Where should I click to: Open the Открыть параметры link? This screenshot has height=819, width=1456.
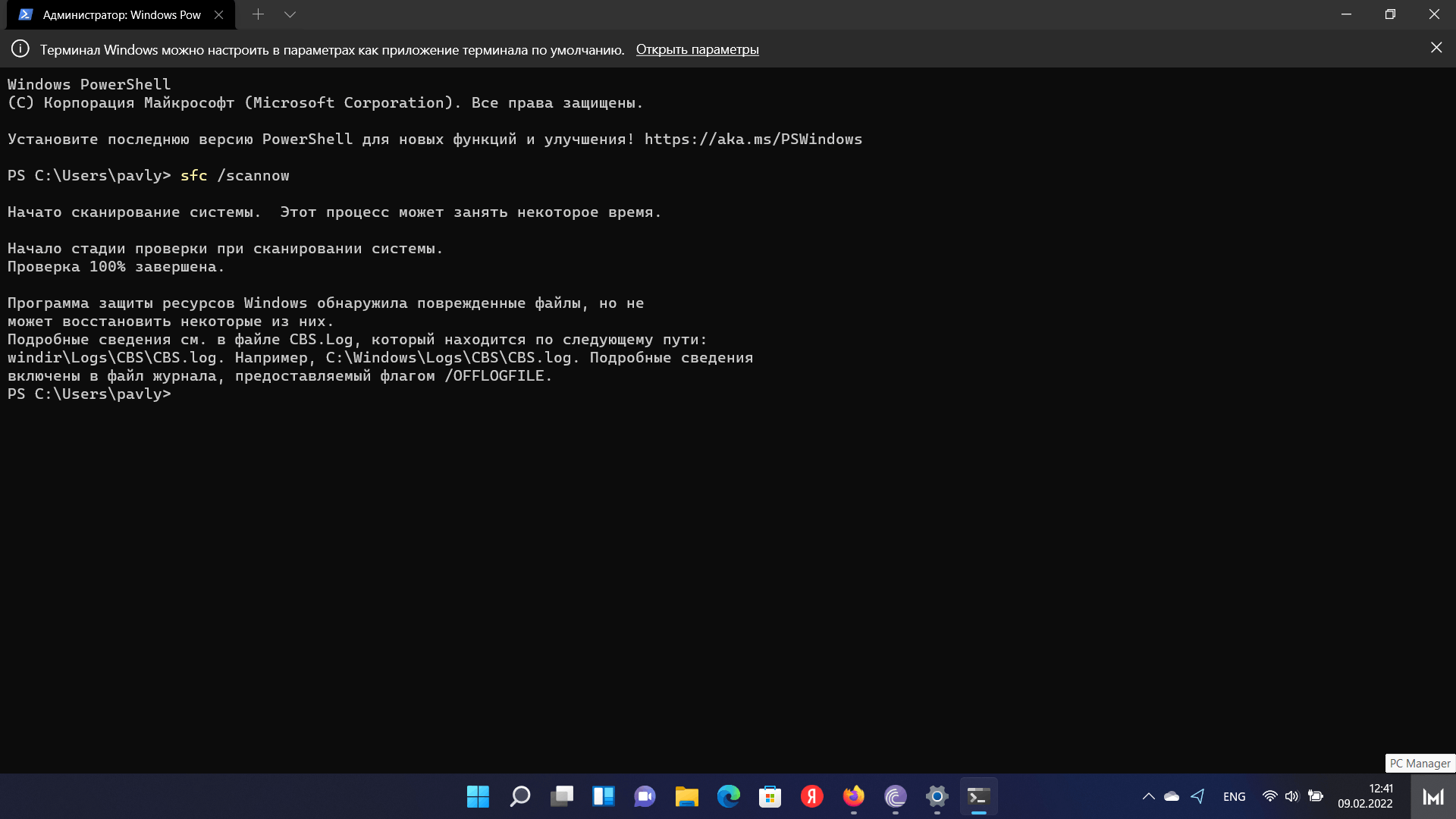pyautogui.click(x=697, y=49)
